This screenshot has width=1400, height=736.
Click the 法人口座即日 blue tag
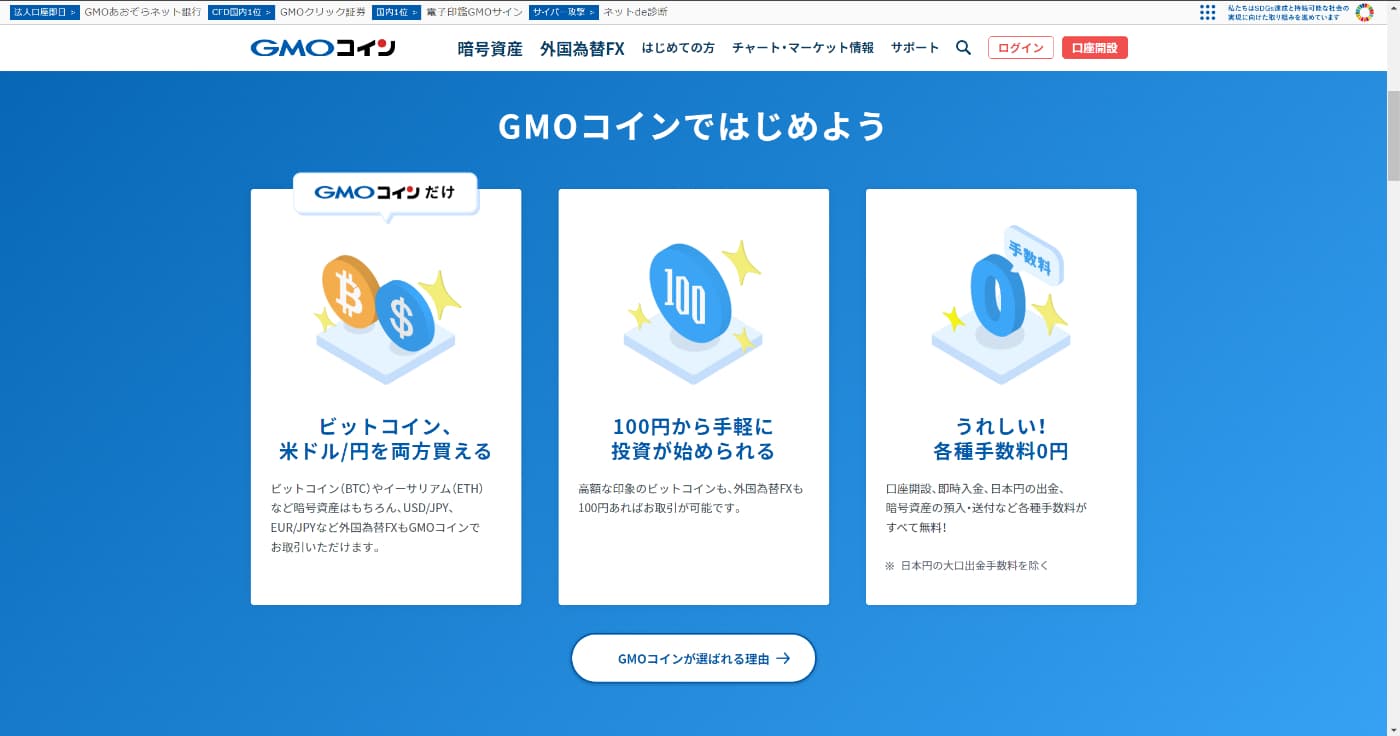tap(44, 12)
